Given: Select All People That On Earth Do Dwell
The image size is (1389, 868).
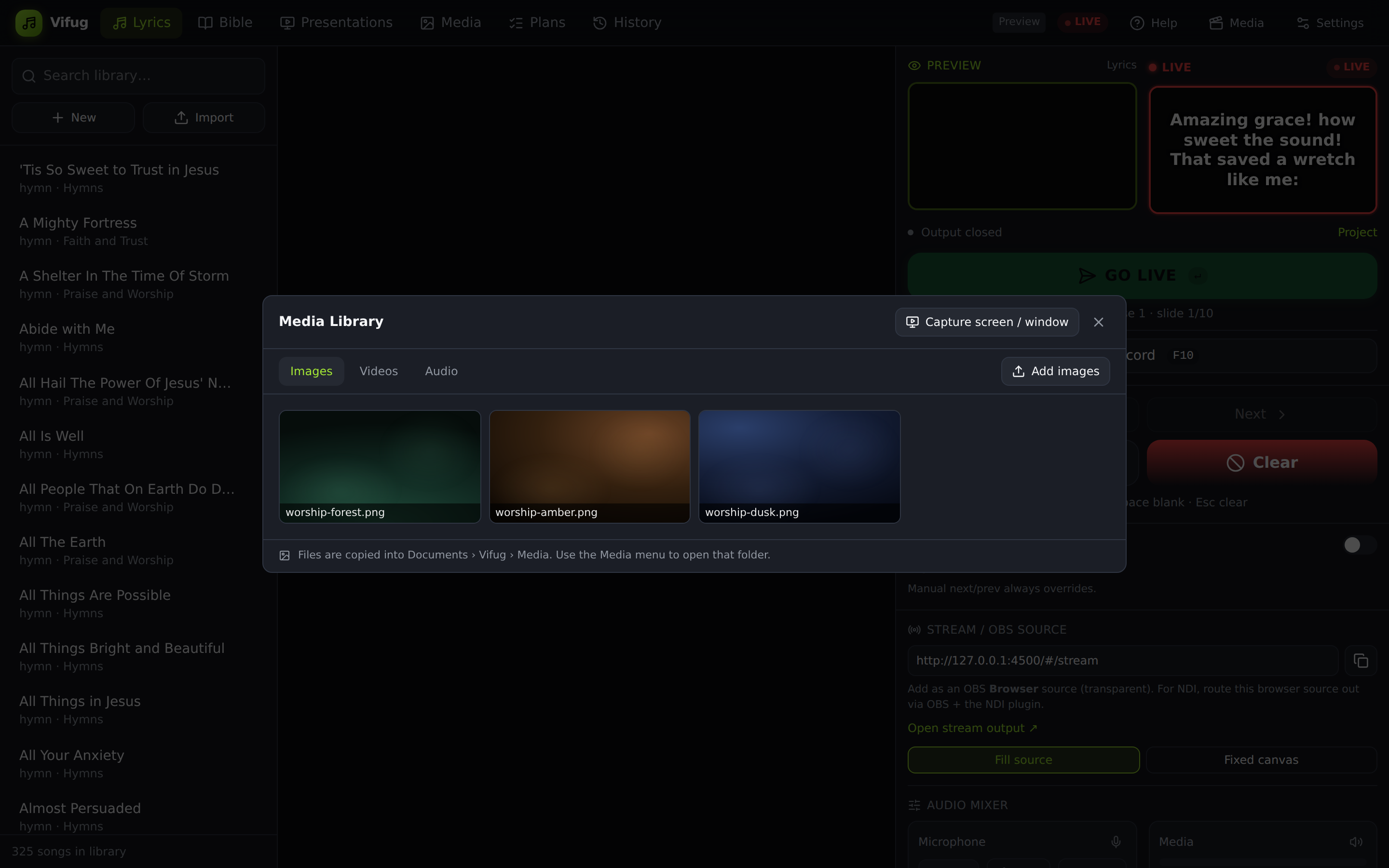Looking at the screenshot, I should [138, 497].
